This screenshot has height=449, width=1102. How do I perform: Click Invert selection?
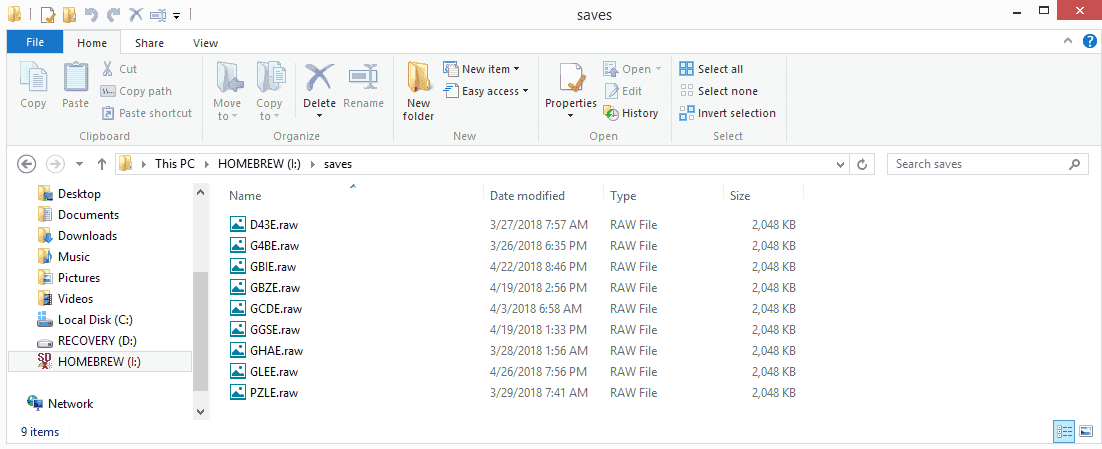(x=727, y=113)
